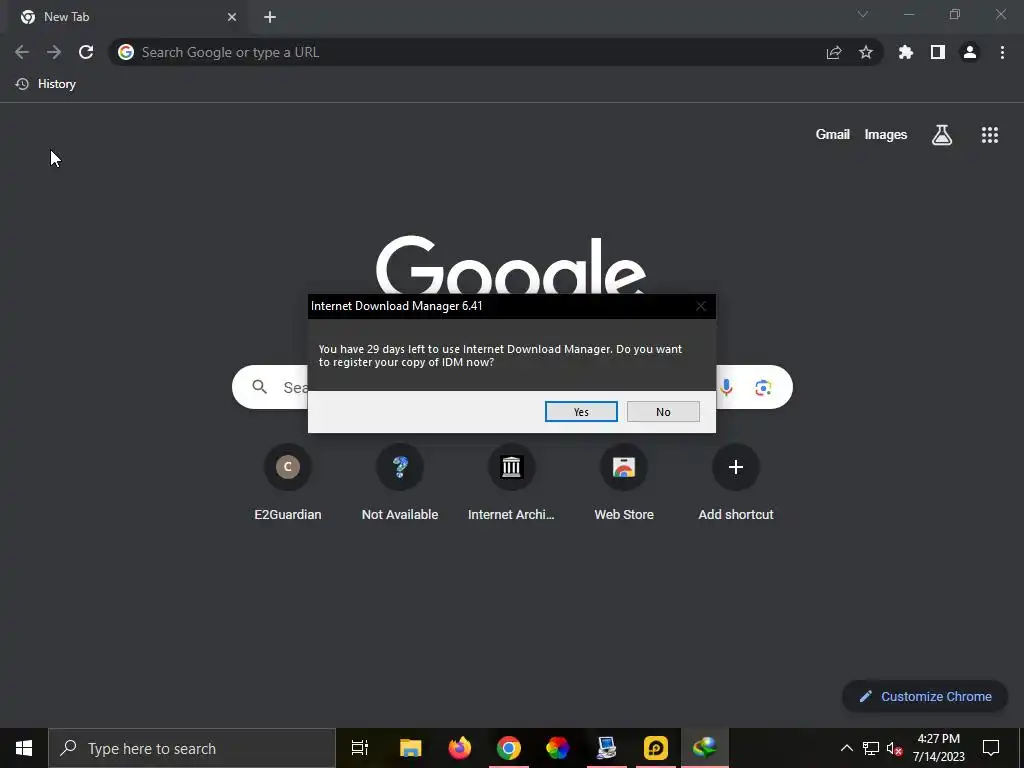Switch to Internet Download Manager on taskbar
Image resolution: width=1024 pixels, height=768 pixels.
[705, 748]
